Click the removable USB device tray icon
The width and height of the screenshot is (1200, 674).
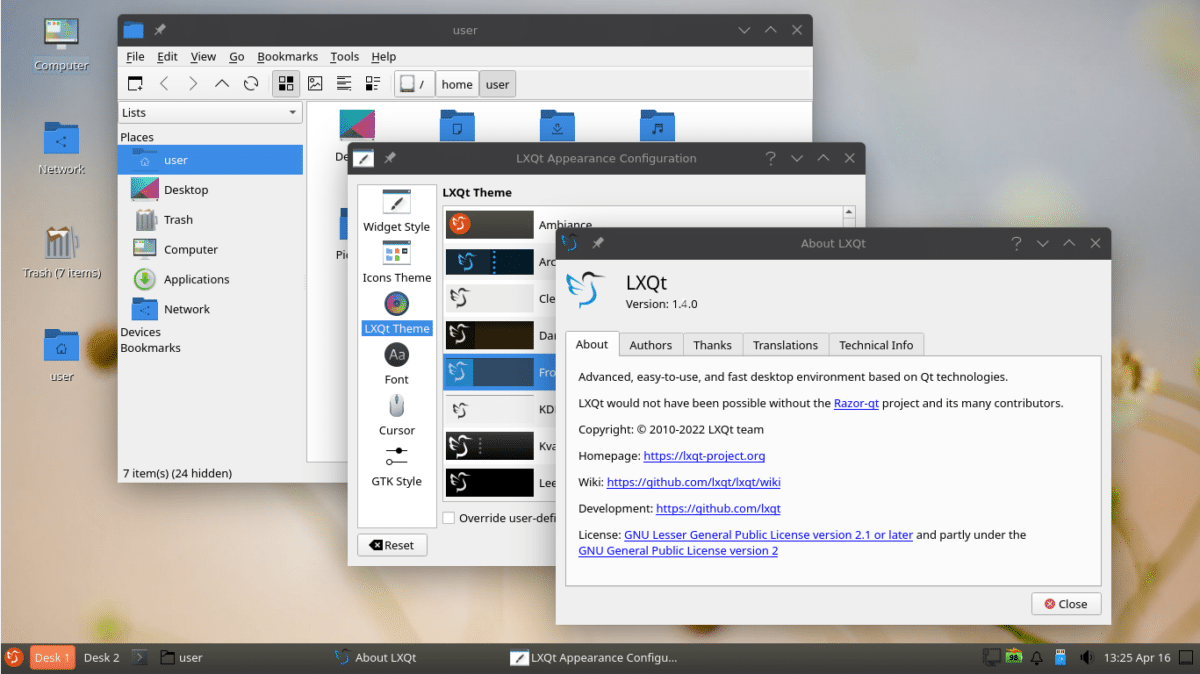coord(1061,657)
